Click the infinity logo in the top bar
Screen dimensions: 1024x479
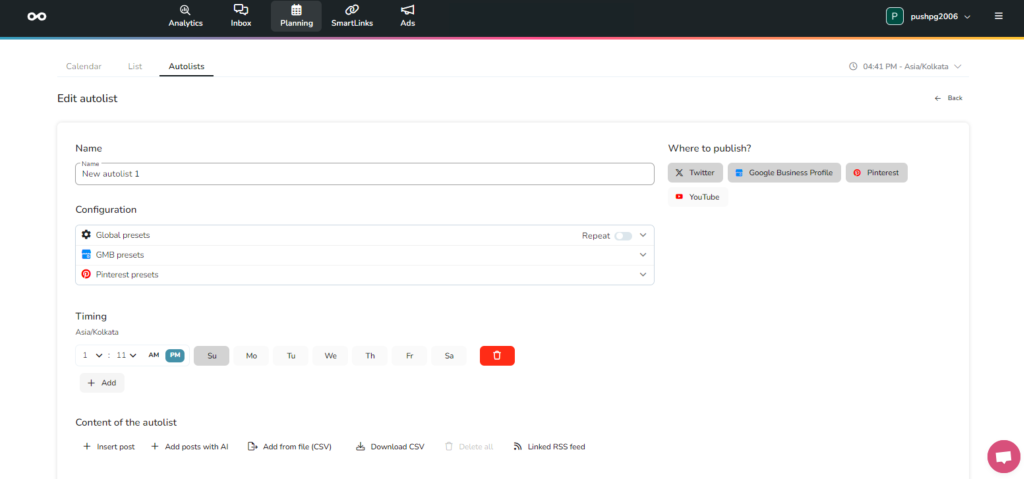point(37,16)
